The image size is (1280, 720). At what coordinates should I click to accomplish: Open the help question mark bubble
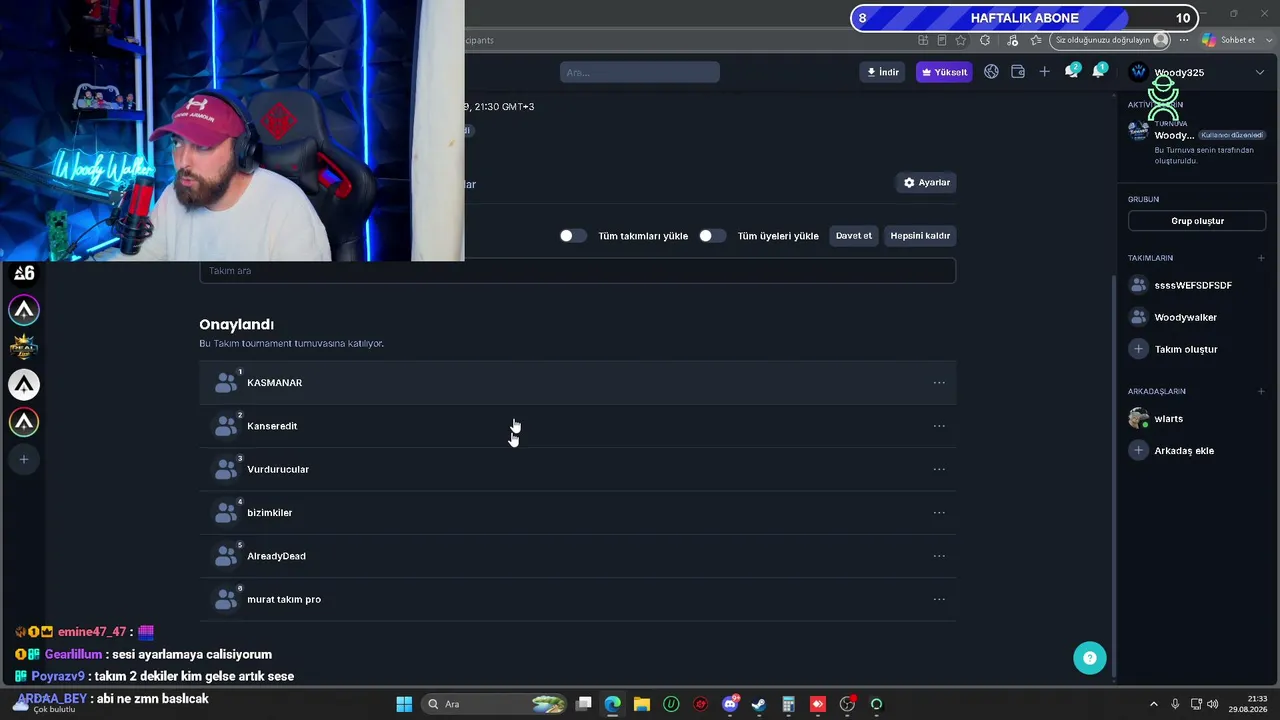(x=1089, y=658)
